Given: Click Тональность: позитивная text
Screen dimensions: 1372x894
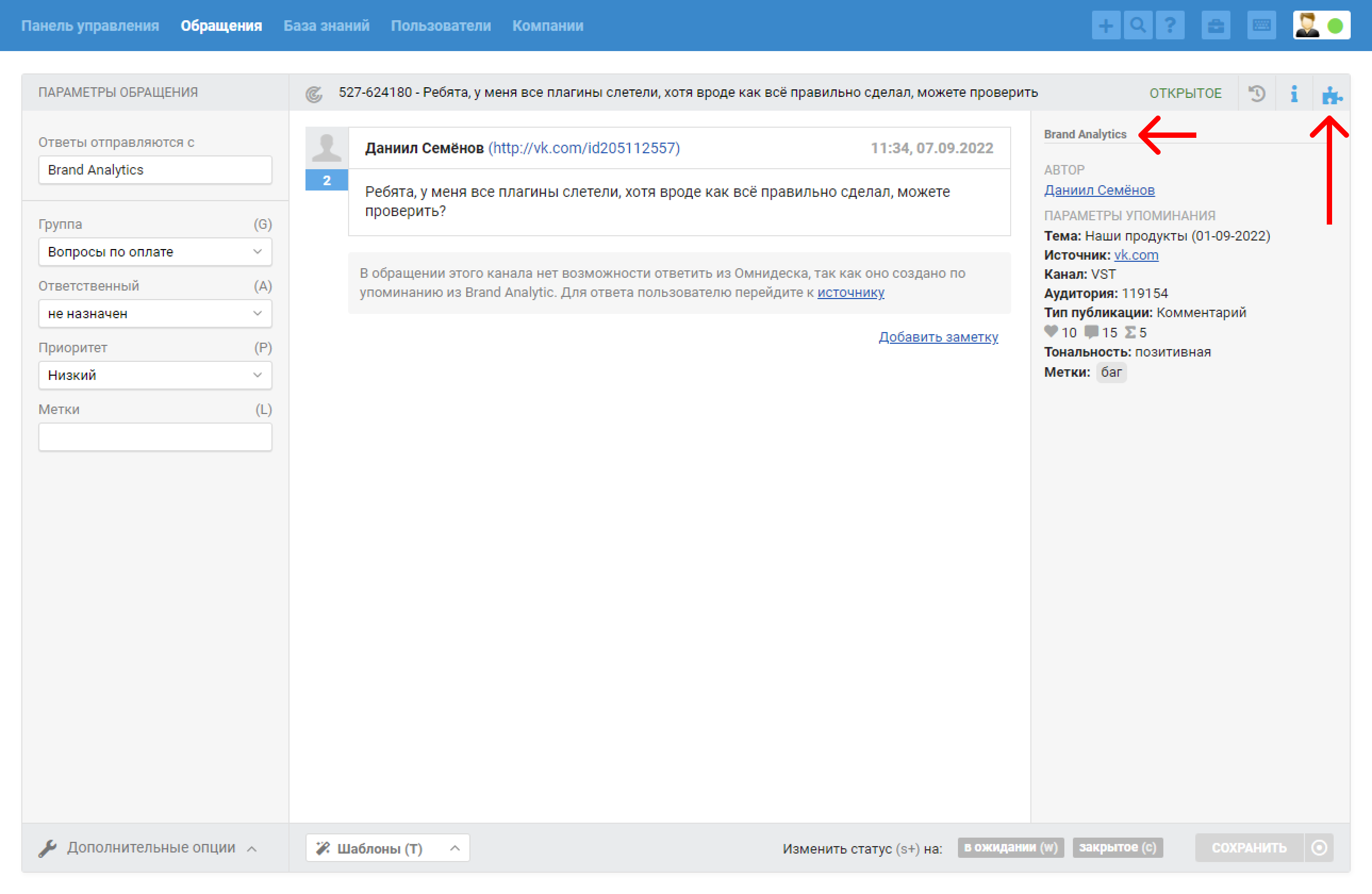Looking at the screenshot, I should click(x=1127, y=352).
